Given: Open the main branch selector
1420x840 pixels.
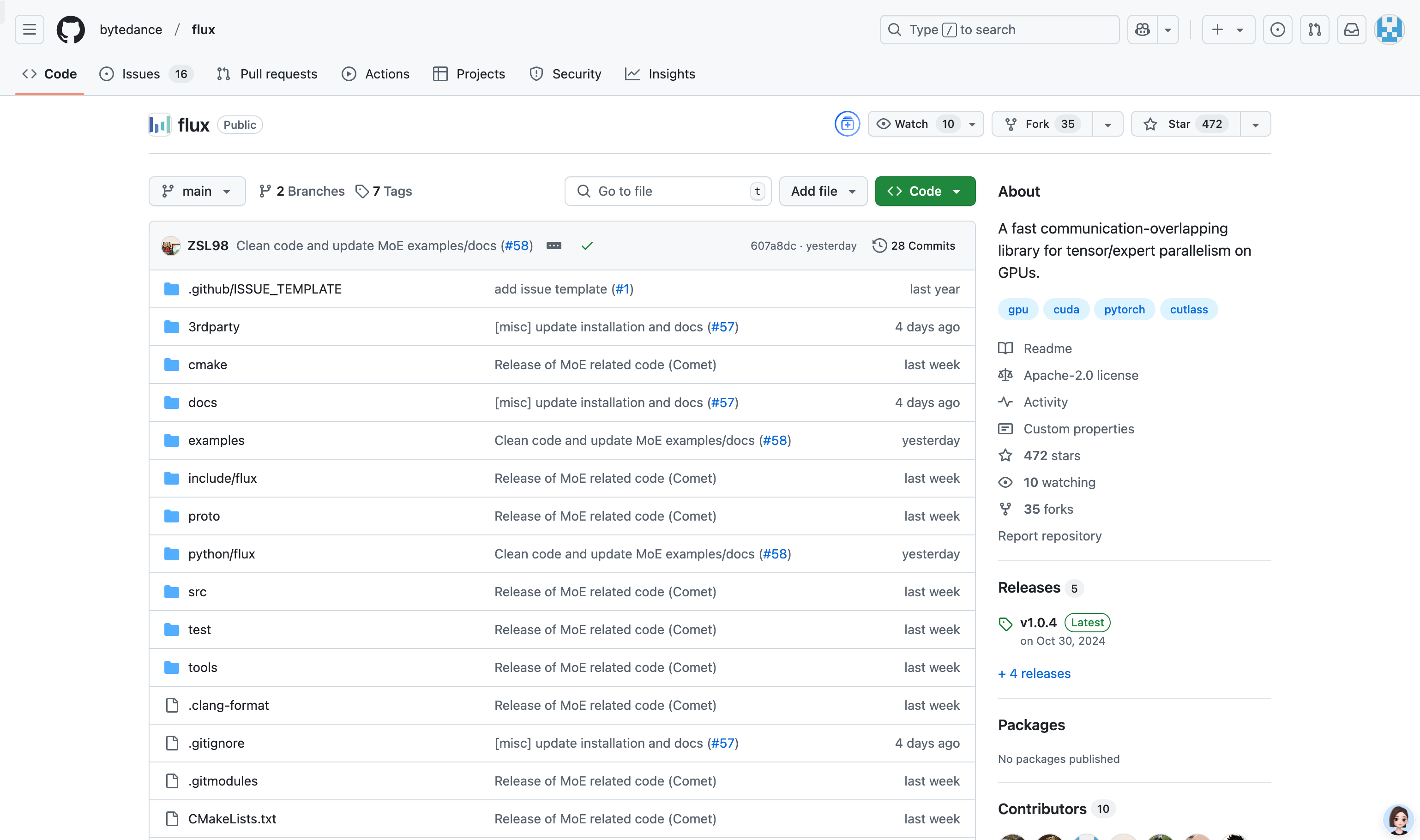Looking at the screenshot, I should pyautogui.click(x=197, y=192).
